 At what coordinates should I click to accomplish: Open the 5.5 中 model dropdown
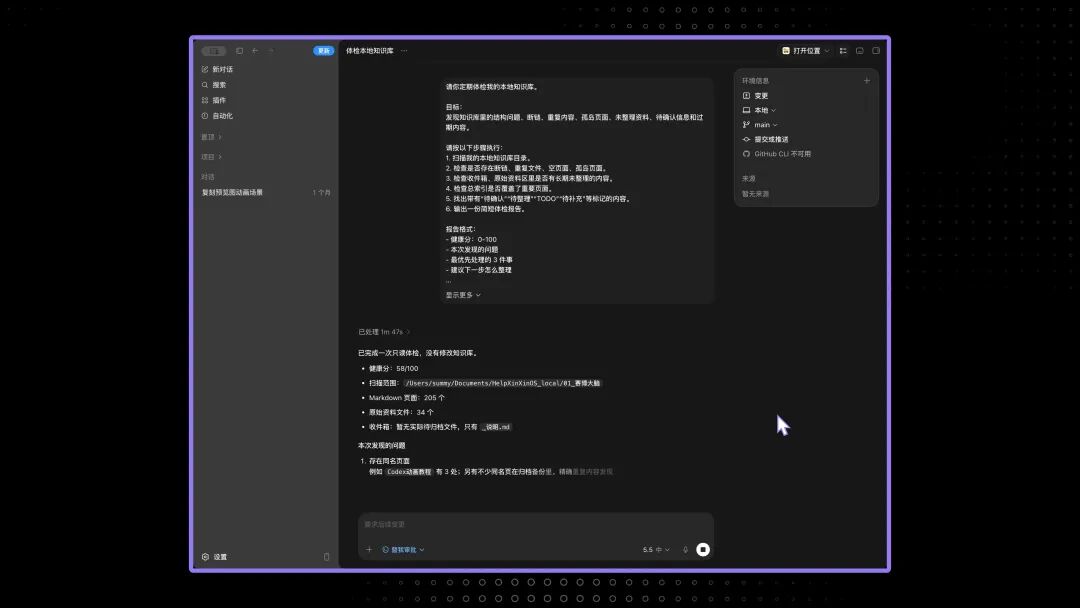pos(656,549)
